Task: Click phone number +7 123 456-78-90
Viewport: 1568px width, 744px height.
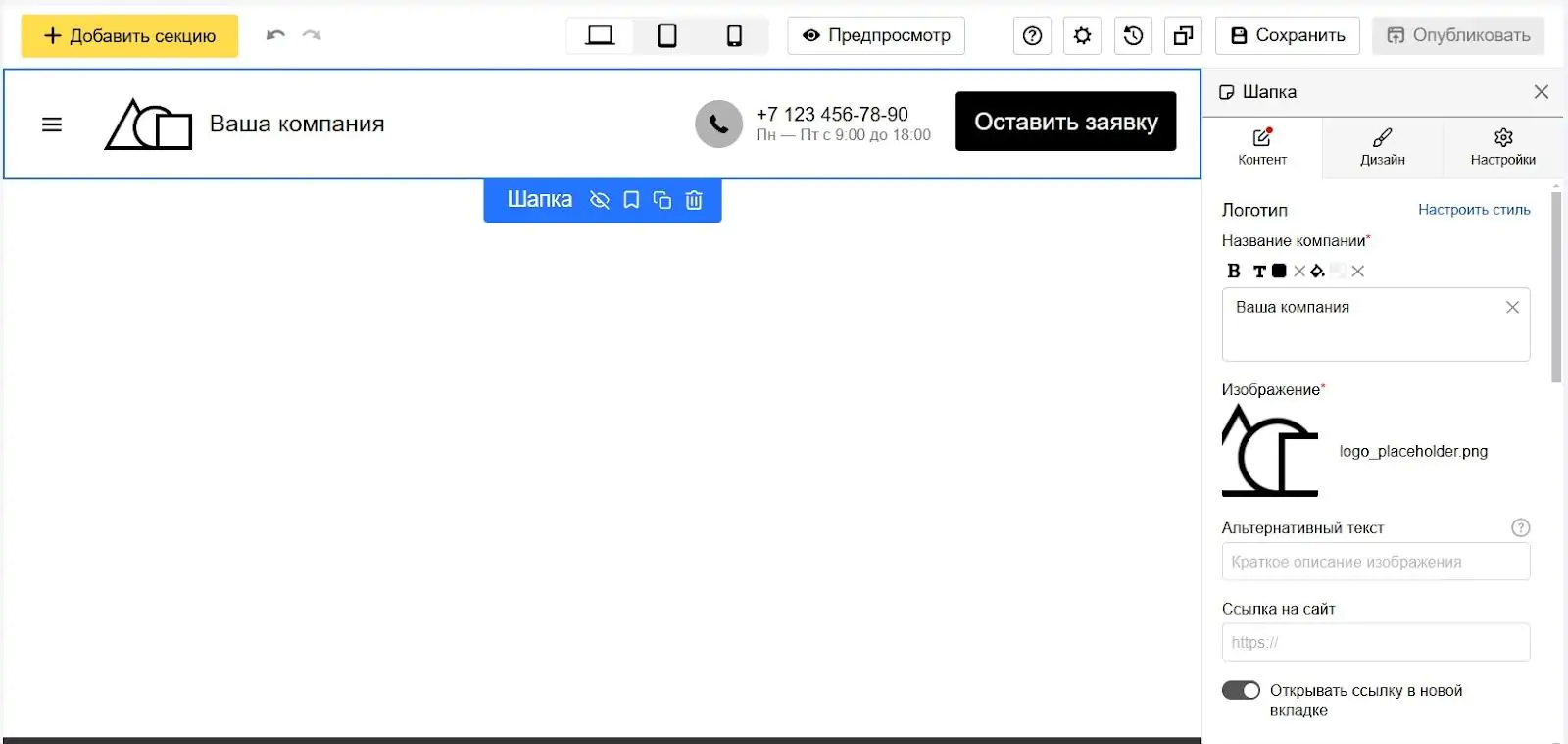Action: pyautogui.click(x=832, y=114)
